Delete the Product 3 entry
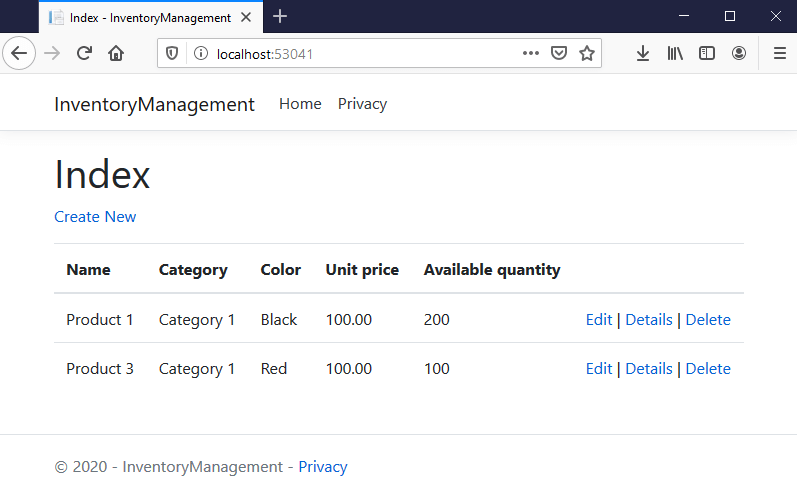This screenshot has width=797, height=490. click(x=708, y=369)
